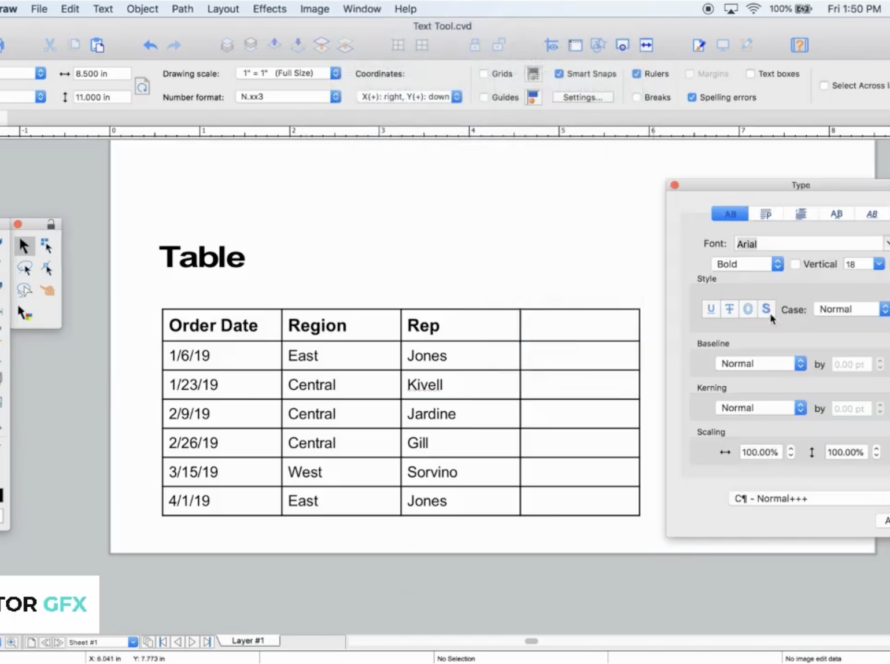The height and width of the screenshot is (664, 890).
Task: Click the guides color icon next to Guides
Action: pyautogui.click(x=533, y=98)
